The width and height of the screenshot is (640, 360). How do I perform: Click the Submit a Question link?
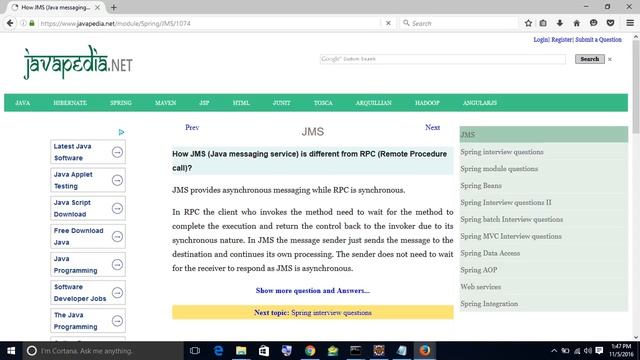coord(598,40)
